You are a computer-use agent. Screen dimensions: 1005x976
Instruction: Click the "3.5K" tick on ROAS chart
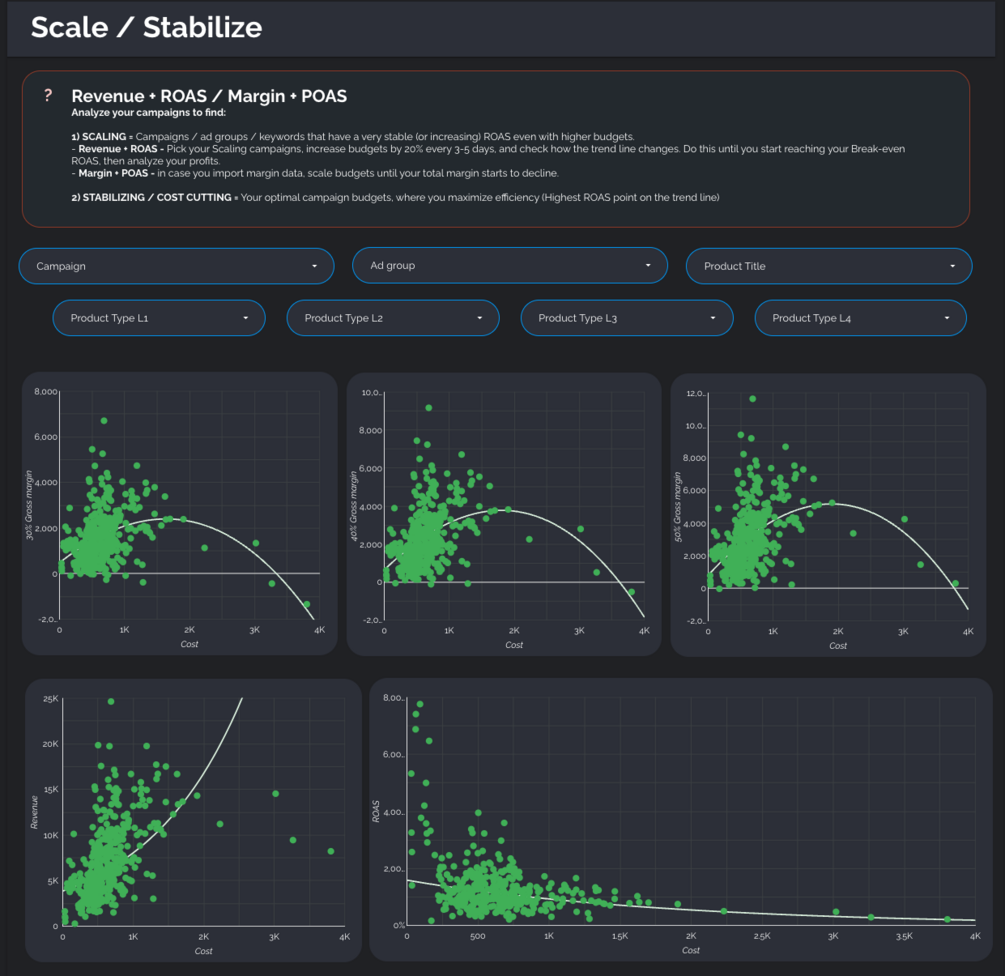click(x=904, y=936)
